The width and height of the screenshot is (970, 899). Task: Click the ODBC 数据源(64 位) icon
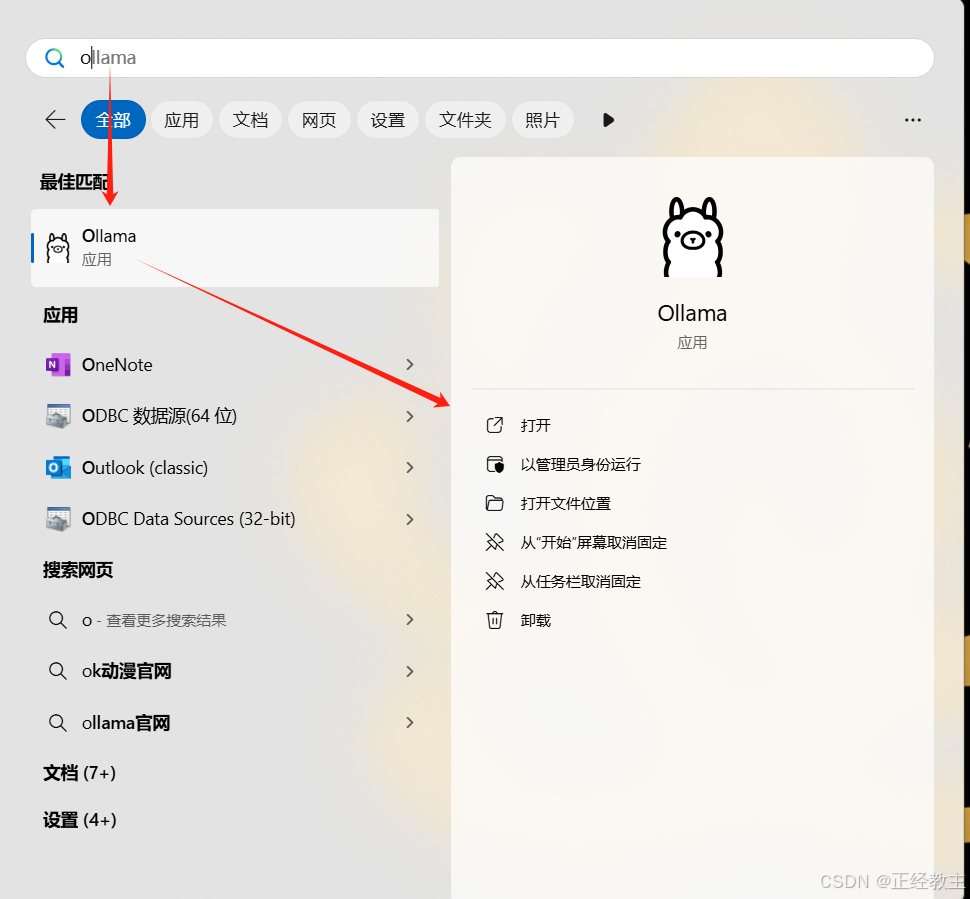(58, 416)
